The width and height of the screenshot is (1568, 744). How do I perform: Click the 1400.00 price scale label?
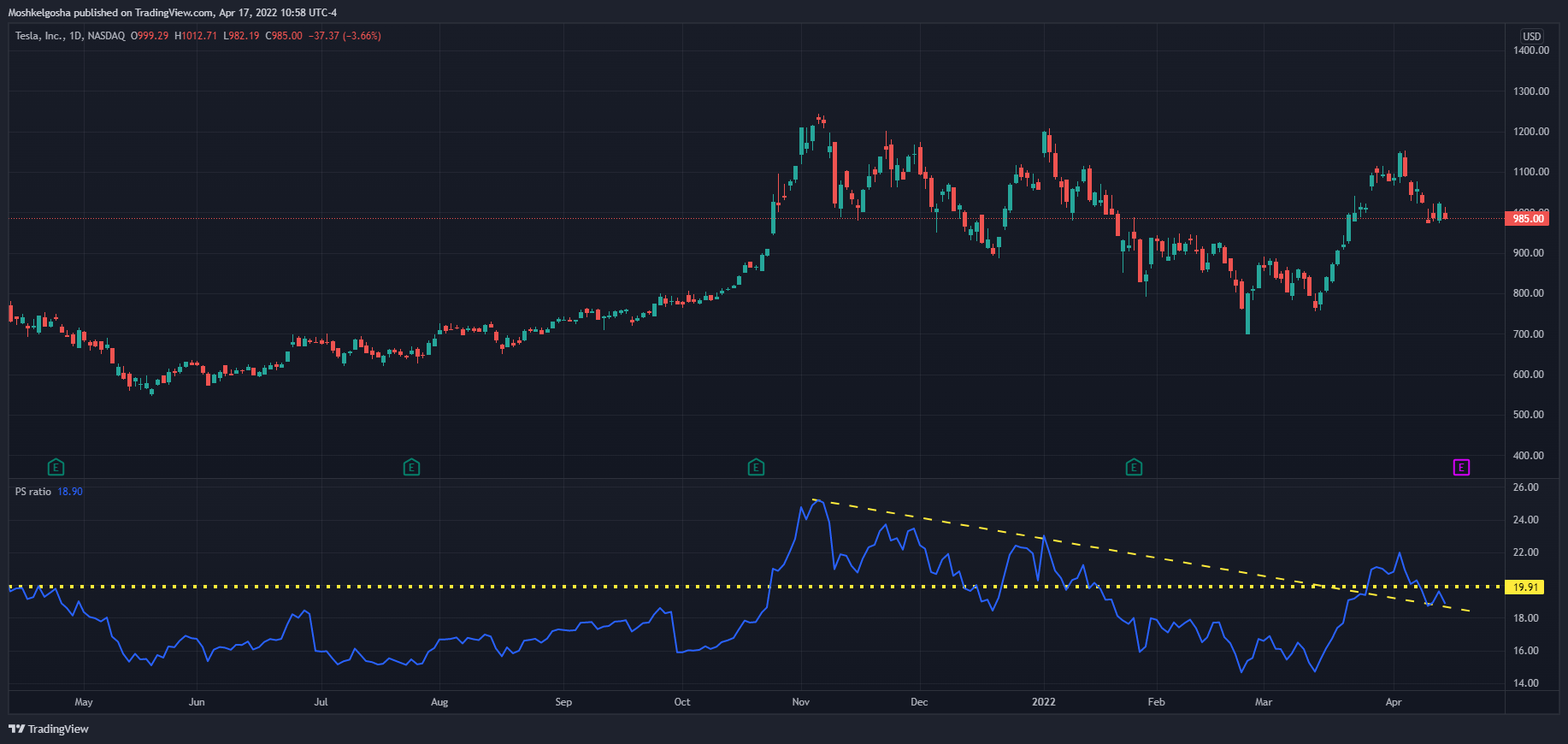(x=1530, y=50)
